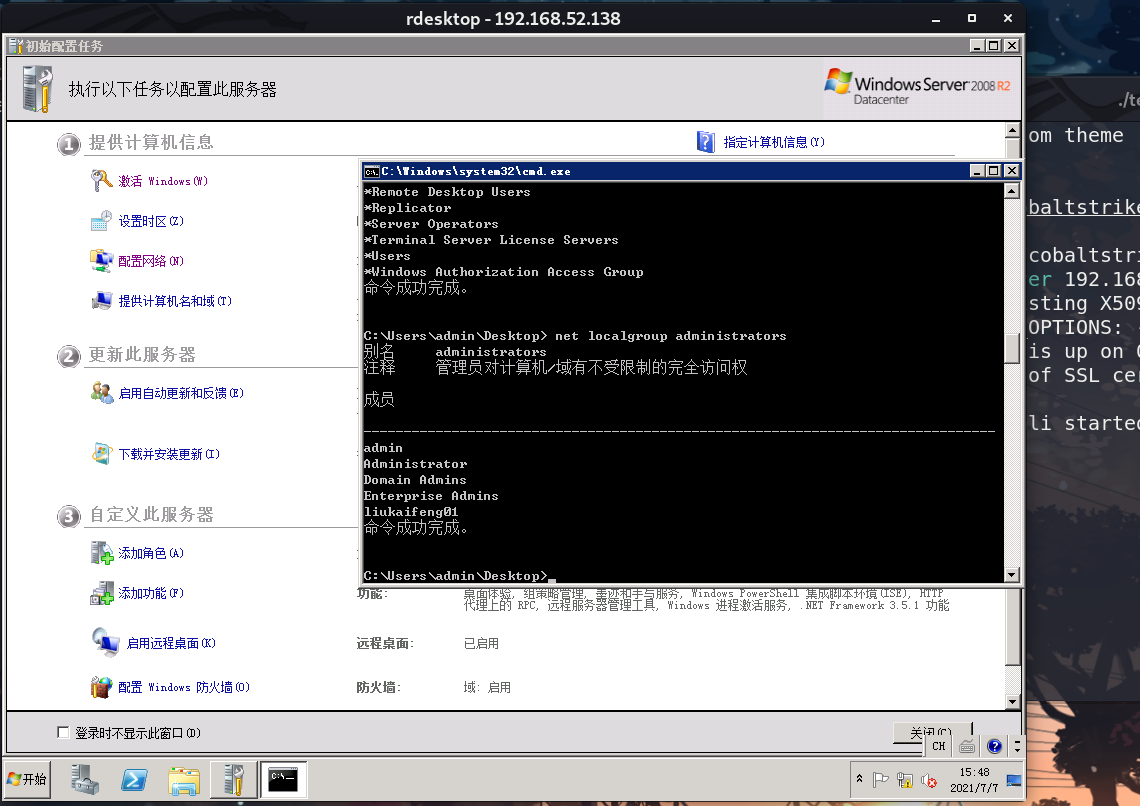Click the cmd window scrollbar thumb
1140x806 pixels.
[1011, 348]
